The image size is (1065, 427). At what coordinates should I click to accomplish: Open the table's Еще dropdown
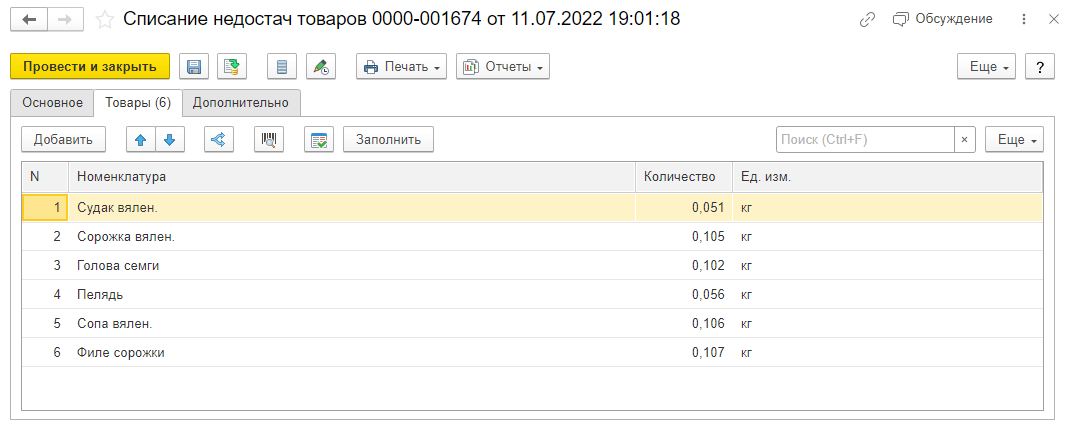coord(1014,140)
